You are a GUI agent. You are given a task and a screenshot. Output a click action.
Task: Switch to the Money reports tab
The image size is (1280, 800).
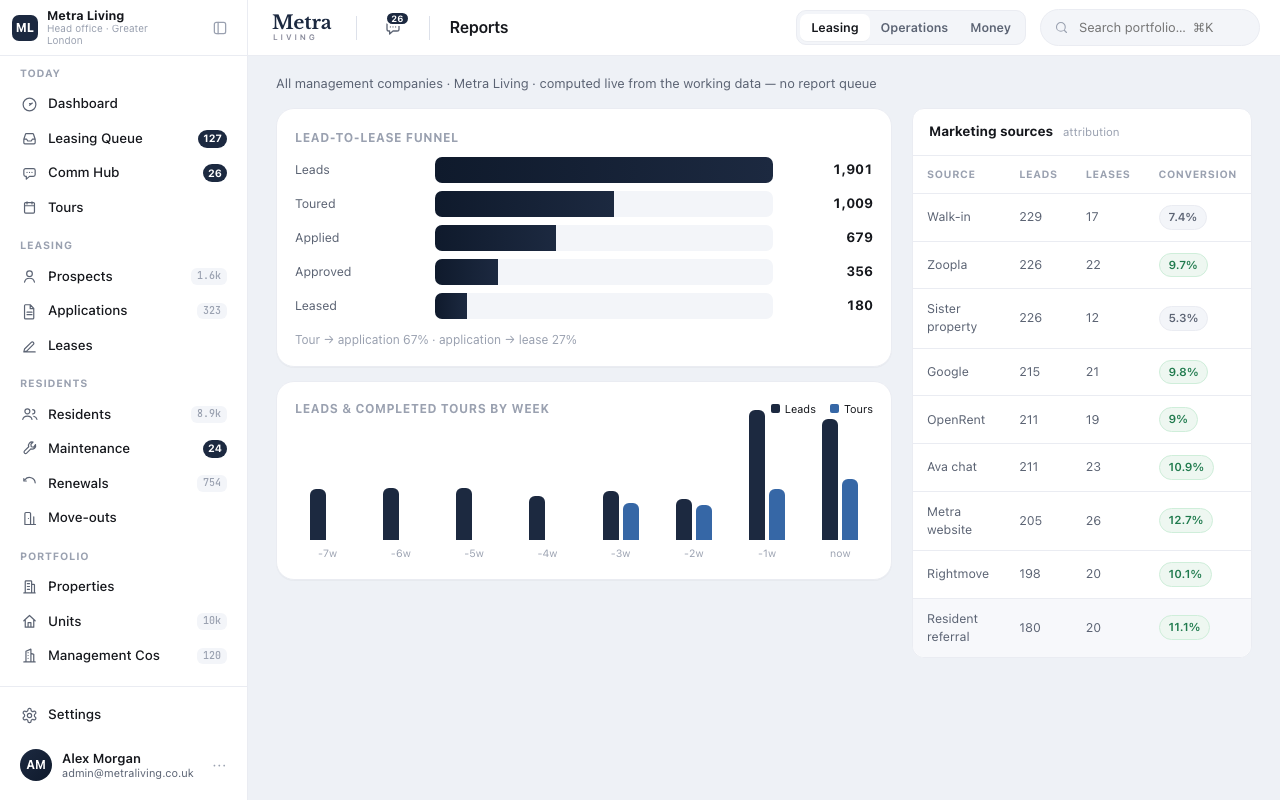pyautogui.click(x=990, y=28)
